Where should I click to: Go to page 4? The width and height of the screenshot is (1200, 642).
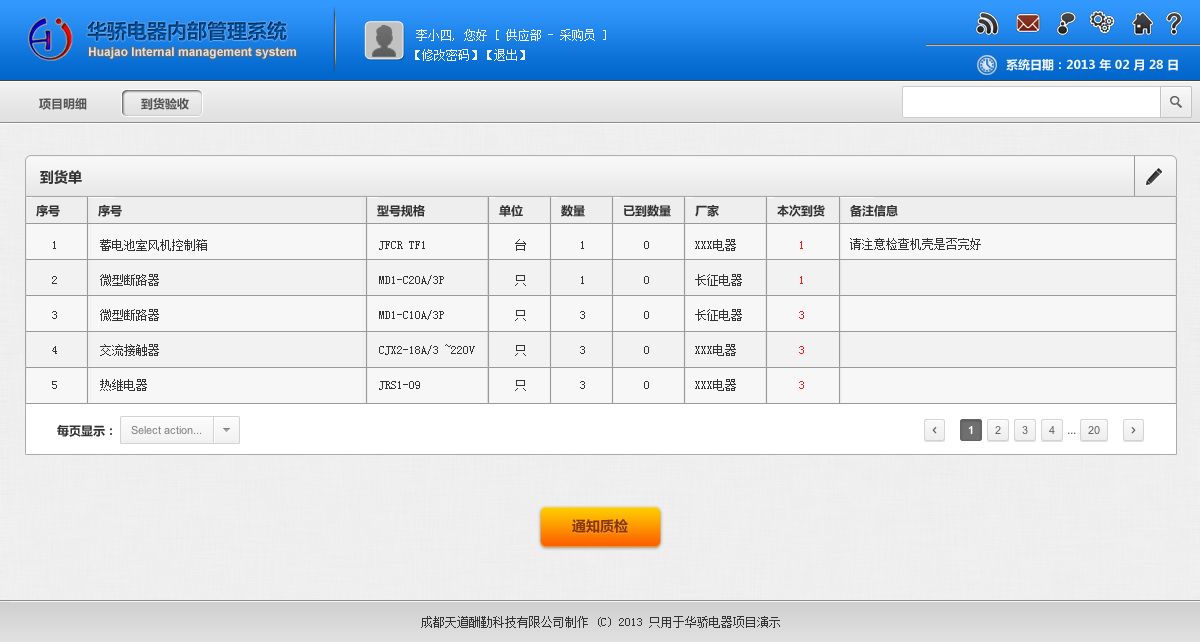[1052, 430]
